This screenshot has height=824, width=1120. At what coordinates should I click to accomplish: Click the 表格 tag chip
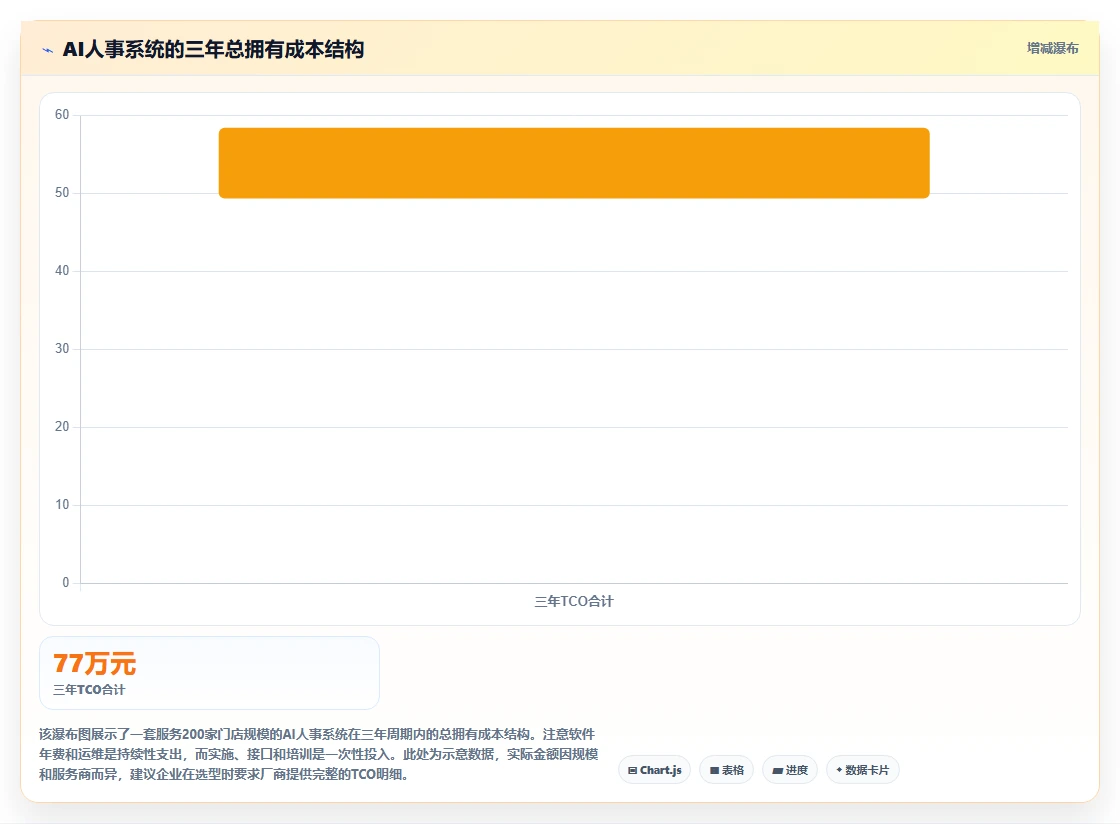[x=726, y=770]
